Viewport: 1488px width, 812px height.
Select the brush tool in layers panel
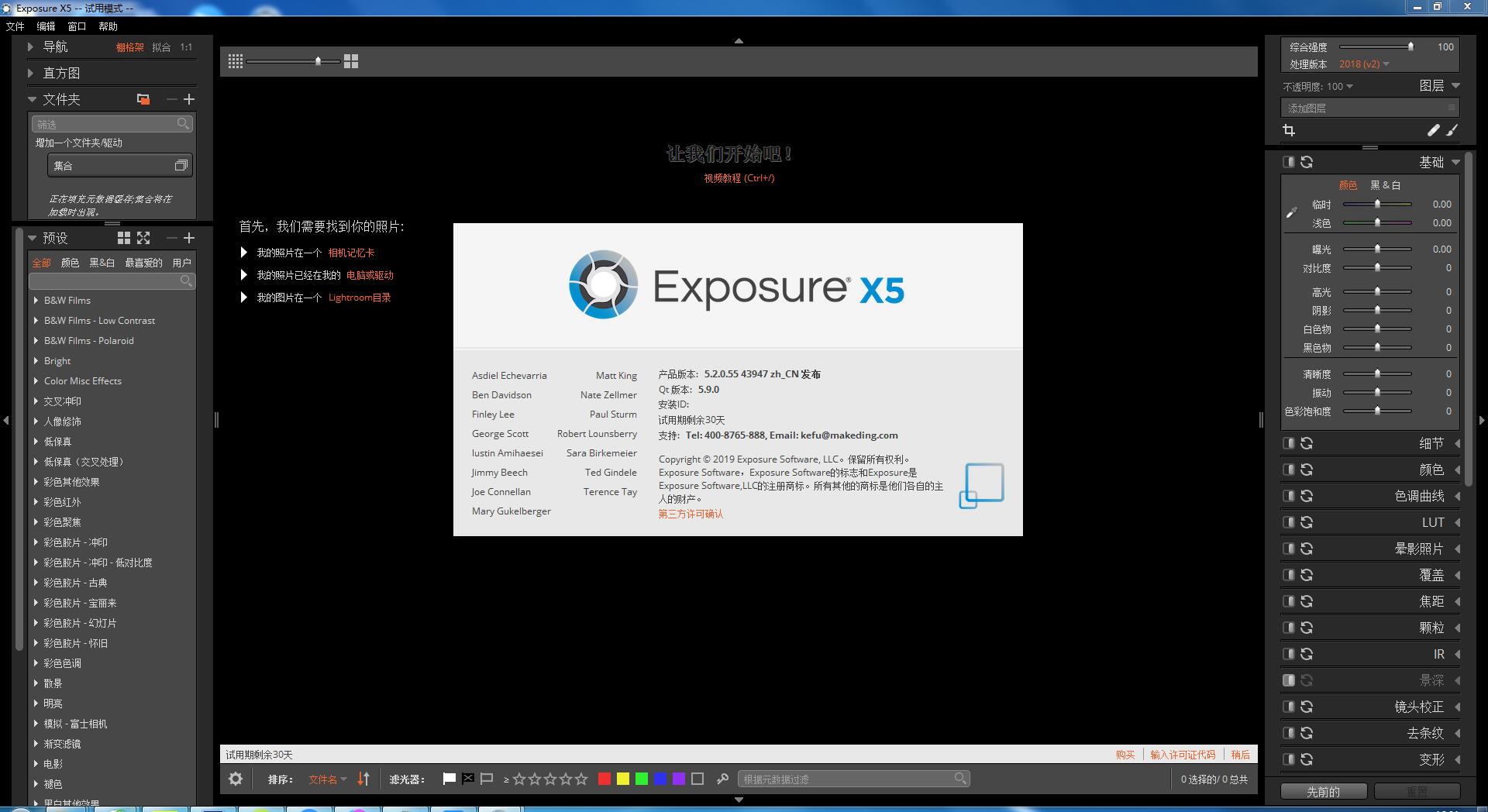(1452, 130)
